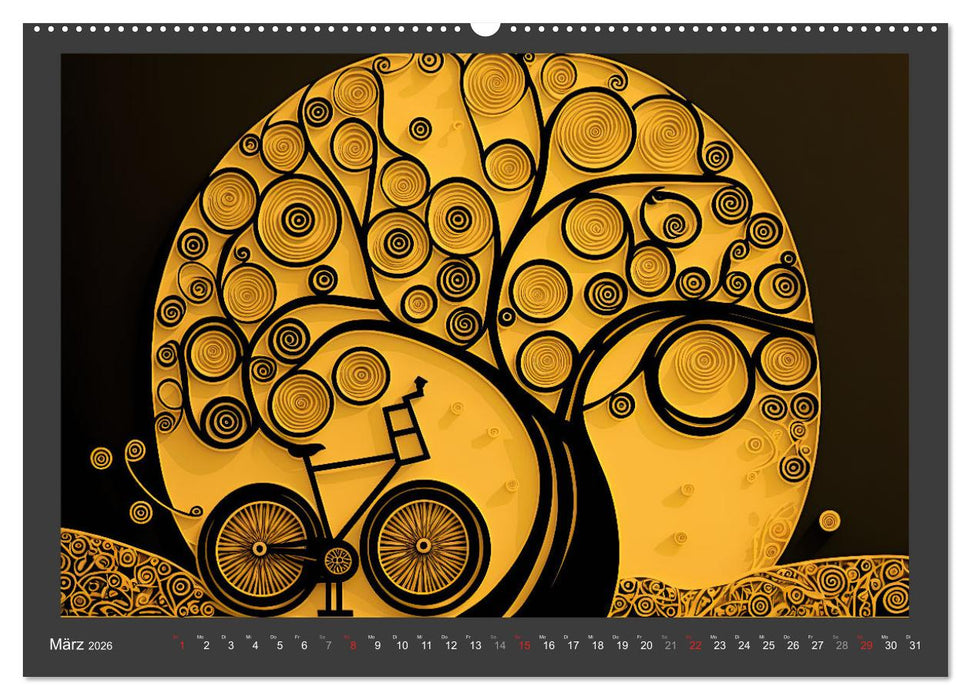Click the bicycle's rear wheel

(260, 548)
